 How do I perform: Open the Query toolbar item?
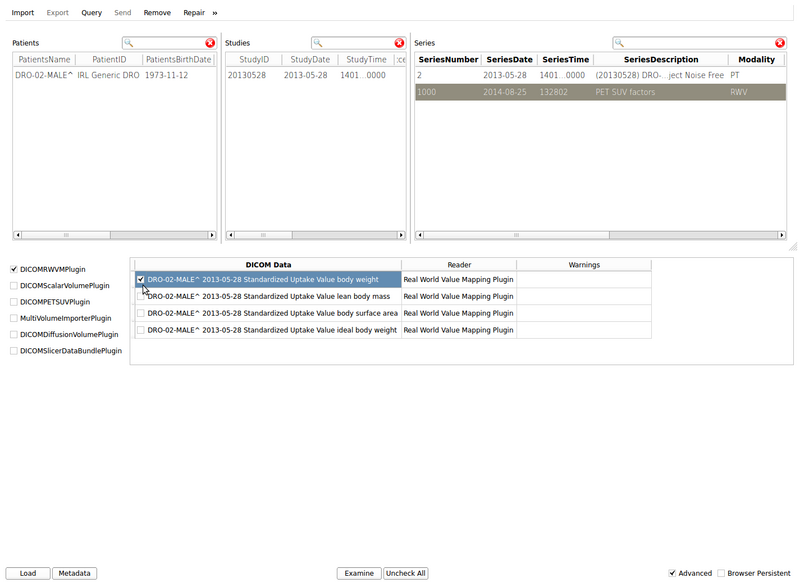92,13
